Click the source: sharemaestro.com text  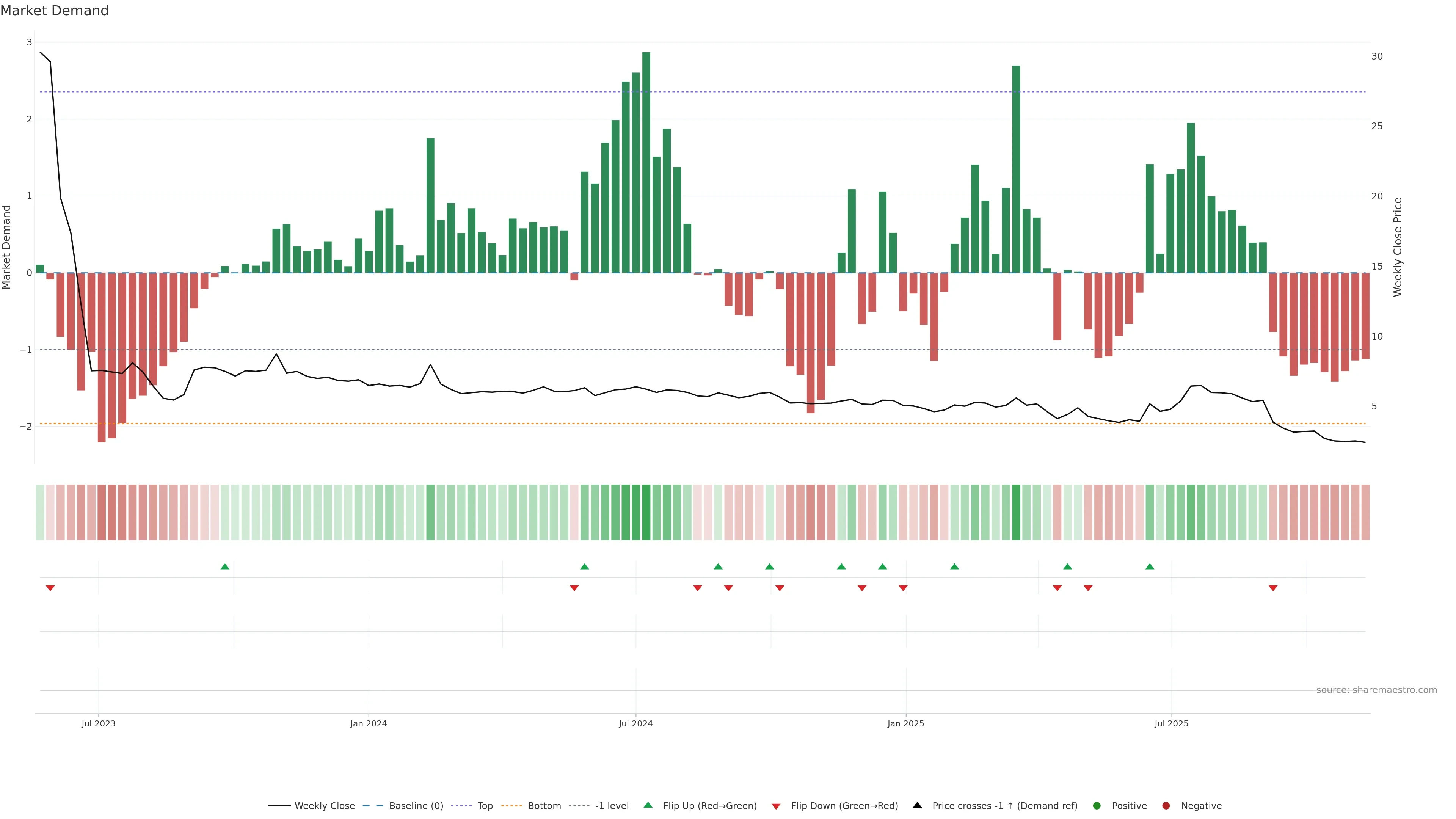point(1376,690)
